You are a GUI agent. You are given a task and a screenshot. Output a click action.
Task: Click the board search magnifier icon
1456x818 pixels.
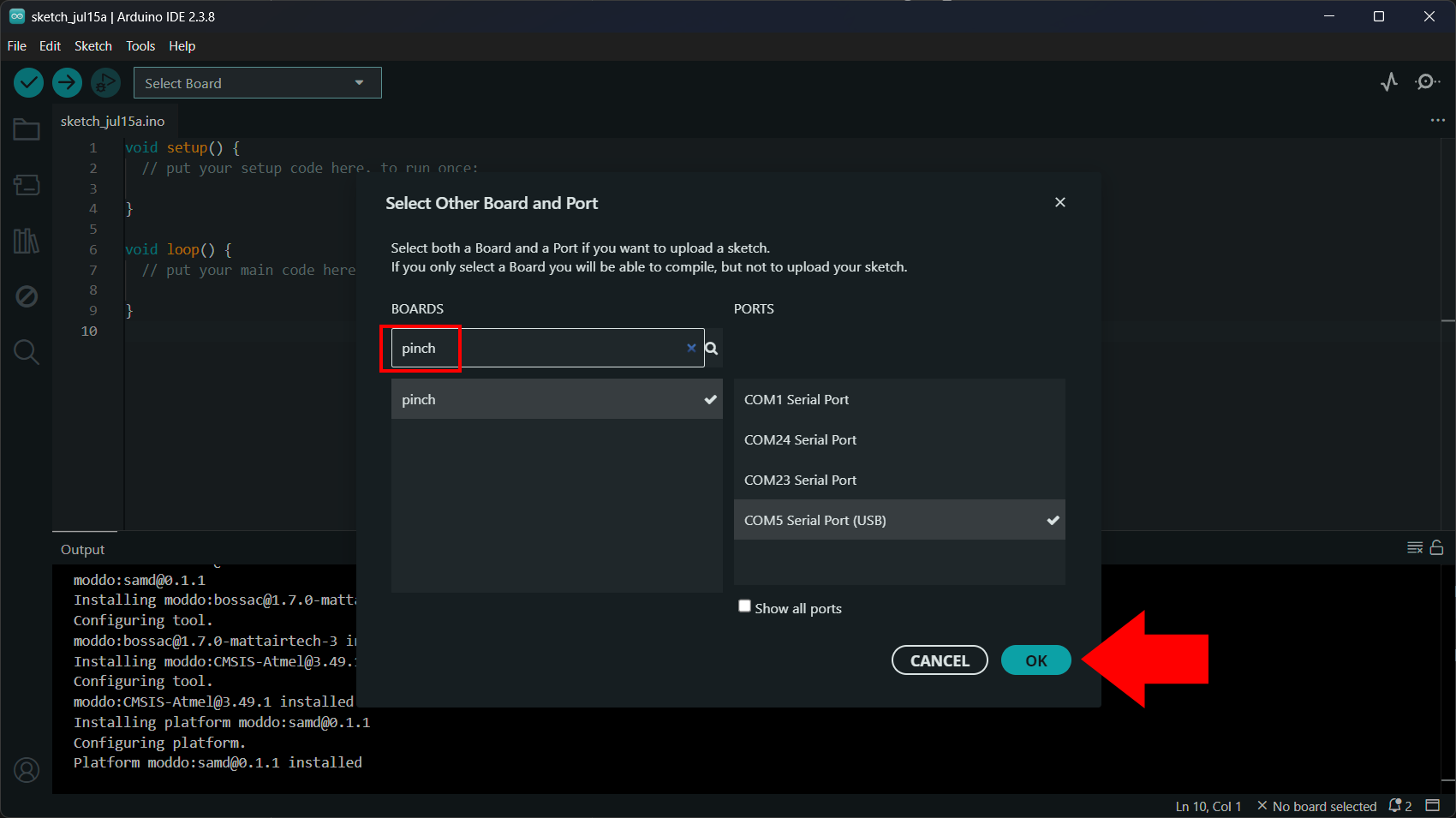pyautogui.click(x=712, y=348)
